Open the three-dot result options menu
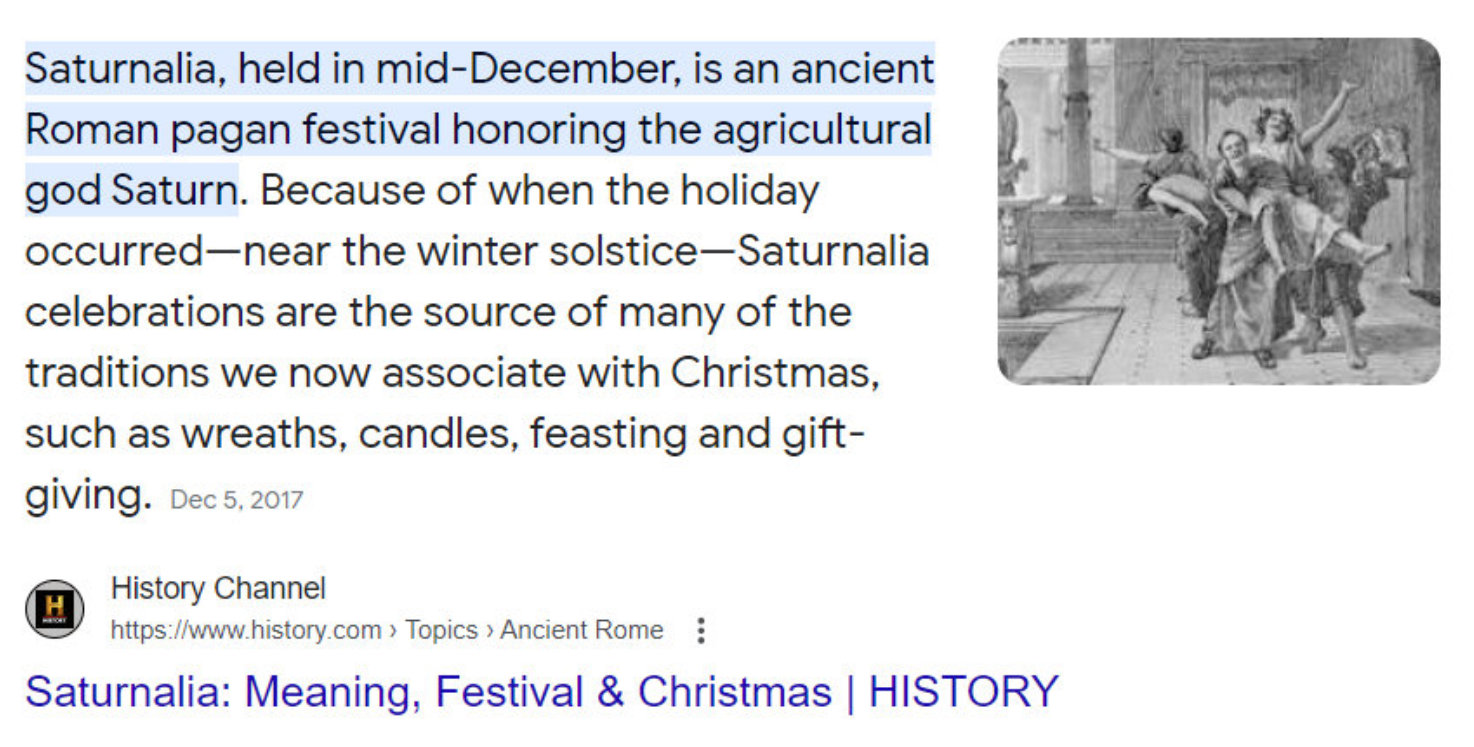The image size is (1474, 747). 701,631
